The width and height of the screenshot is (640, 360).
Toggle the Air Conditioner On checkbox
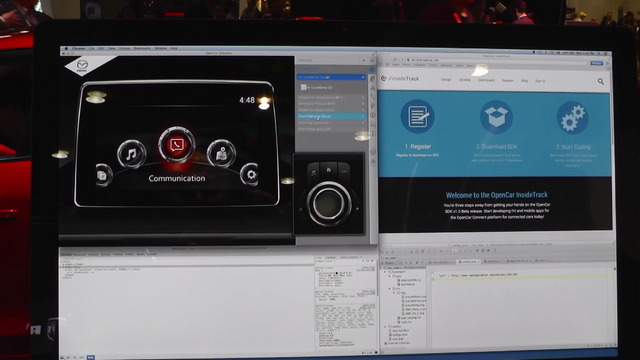click(x=303, y=87)
